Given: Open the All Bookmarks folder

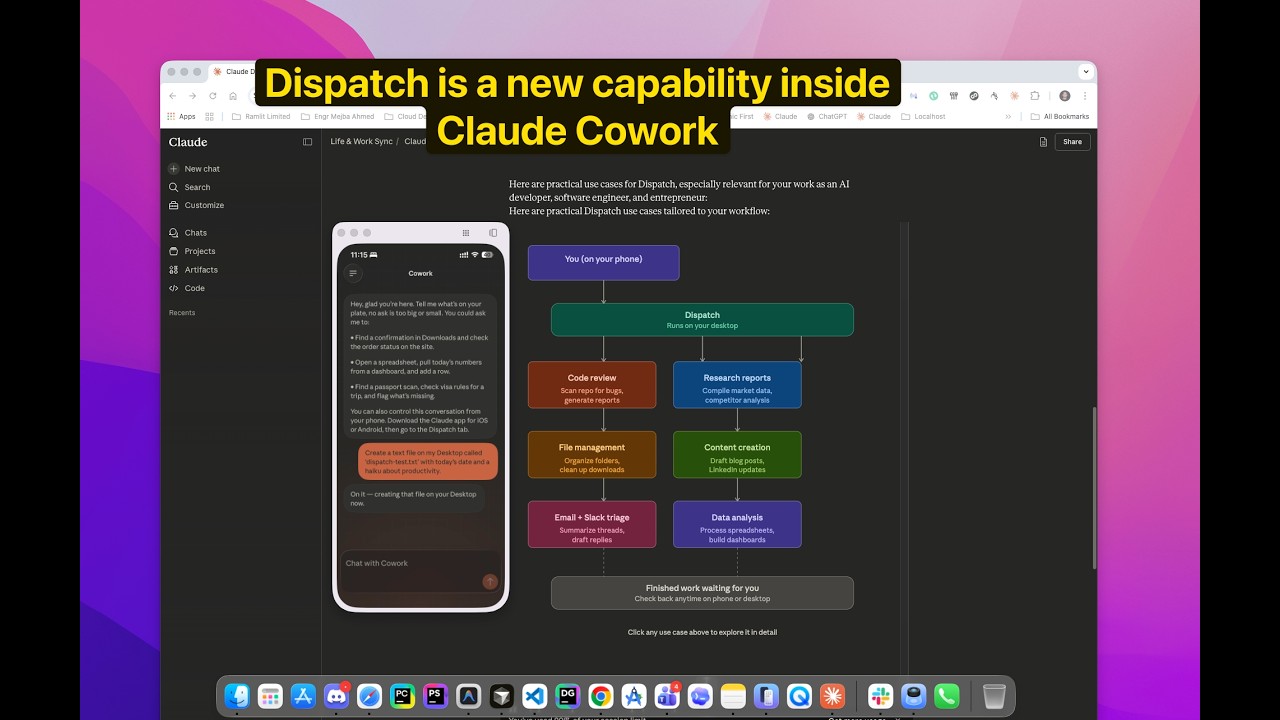Looking at the screenshot, I should [x=1060, y=116].
